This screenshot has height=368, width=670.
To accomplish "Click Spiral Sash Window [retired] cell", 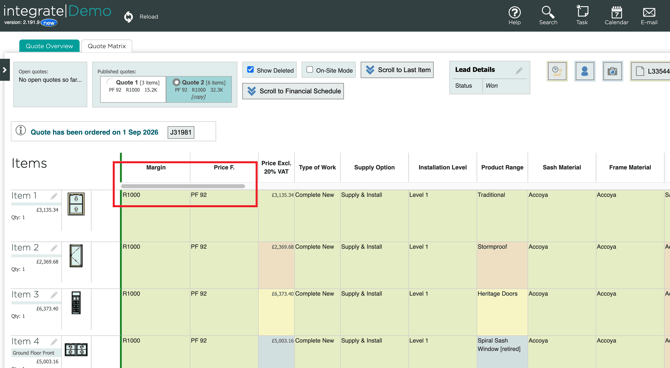I will pyautogui.click(x=502, y=352).
